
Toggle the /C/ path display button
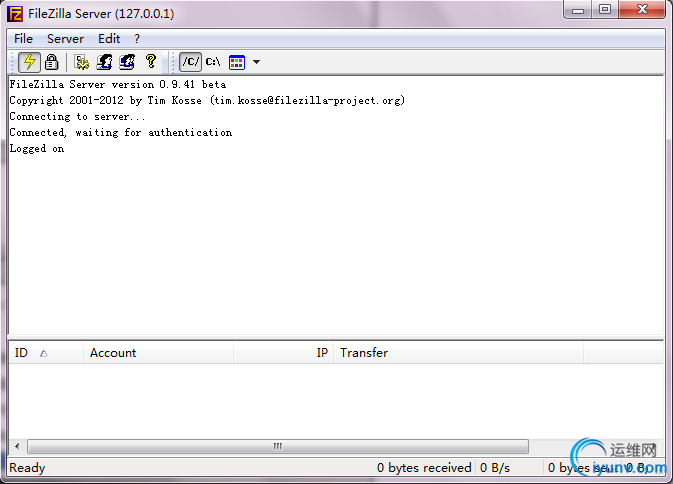[190, 62]
